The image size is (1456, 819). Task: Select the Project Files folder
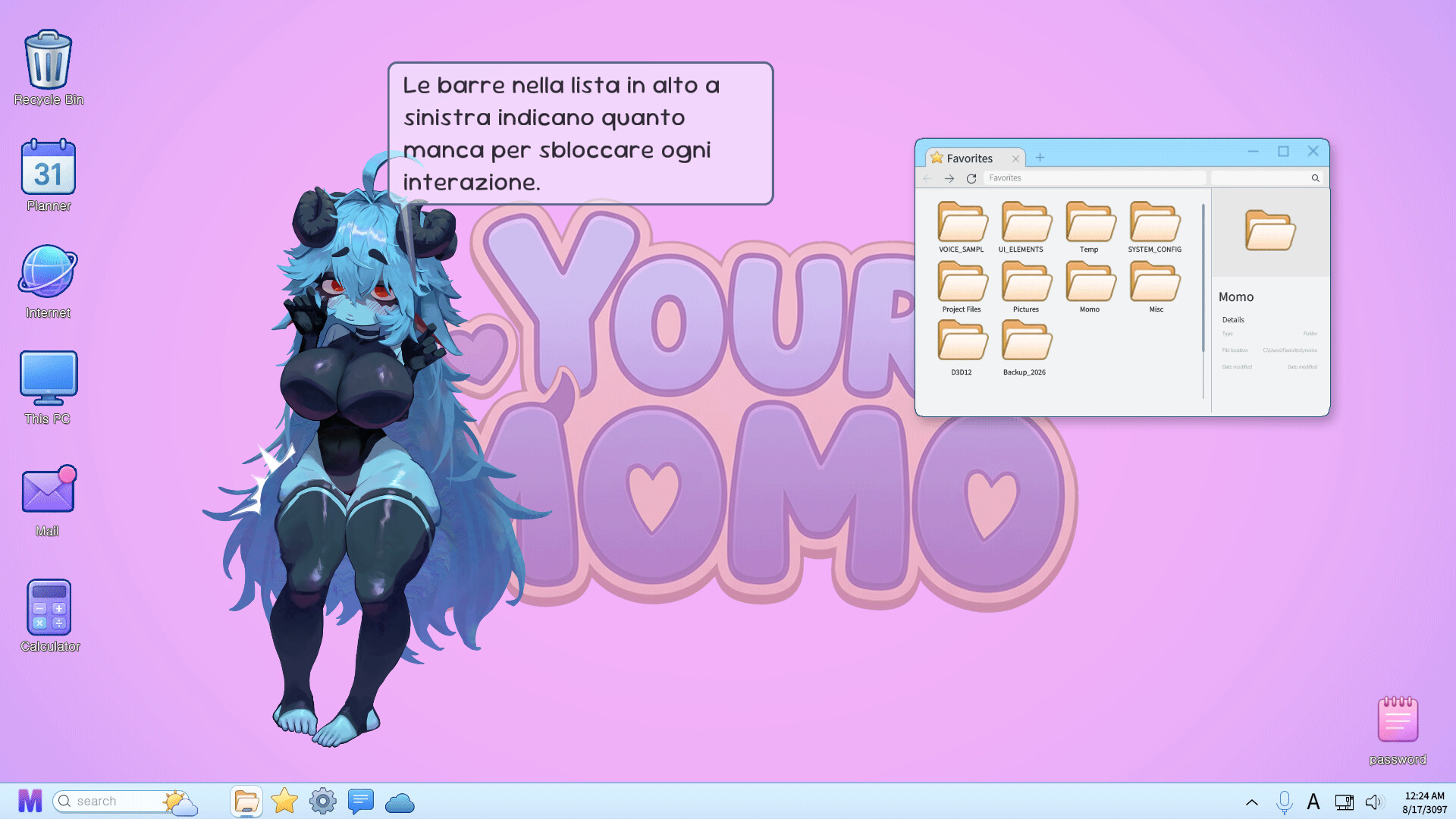point(962,287)
